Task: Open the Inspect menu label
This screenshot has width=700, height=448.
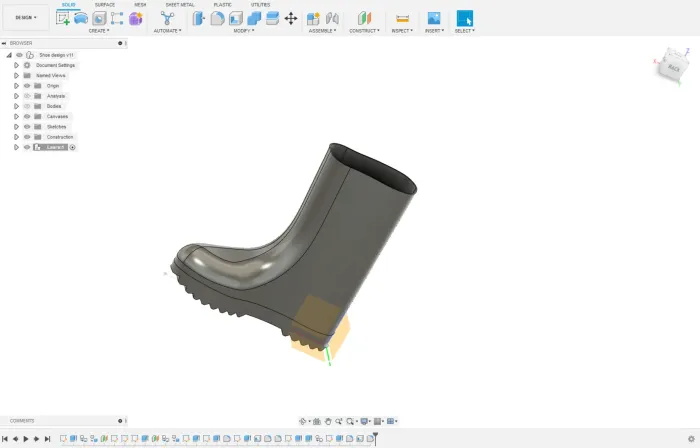Action: pyautogui.click(x=402, y=31)
